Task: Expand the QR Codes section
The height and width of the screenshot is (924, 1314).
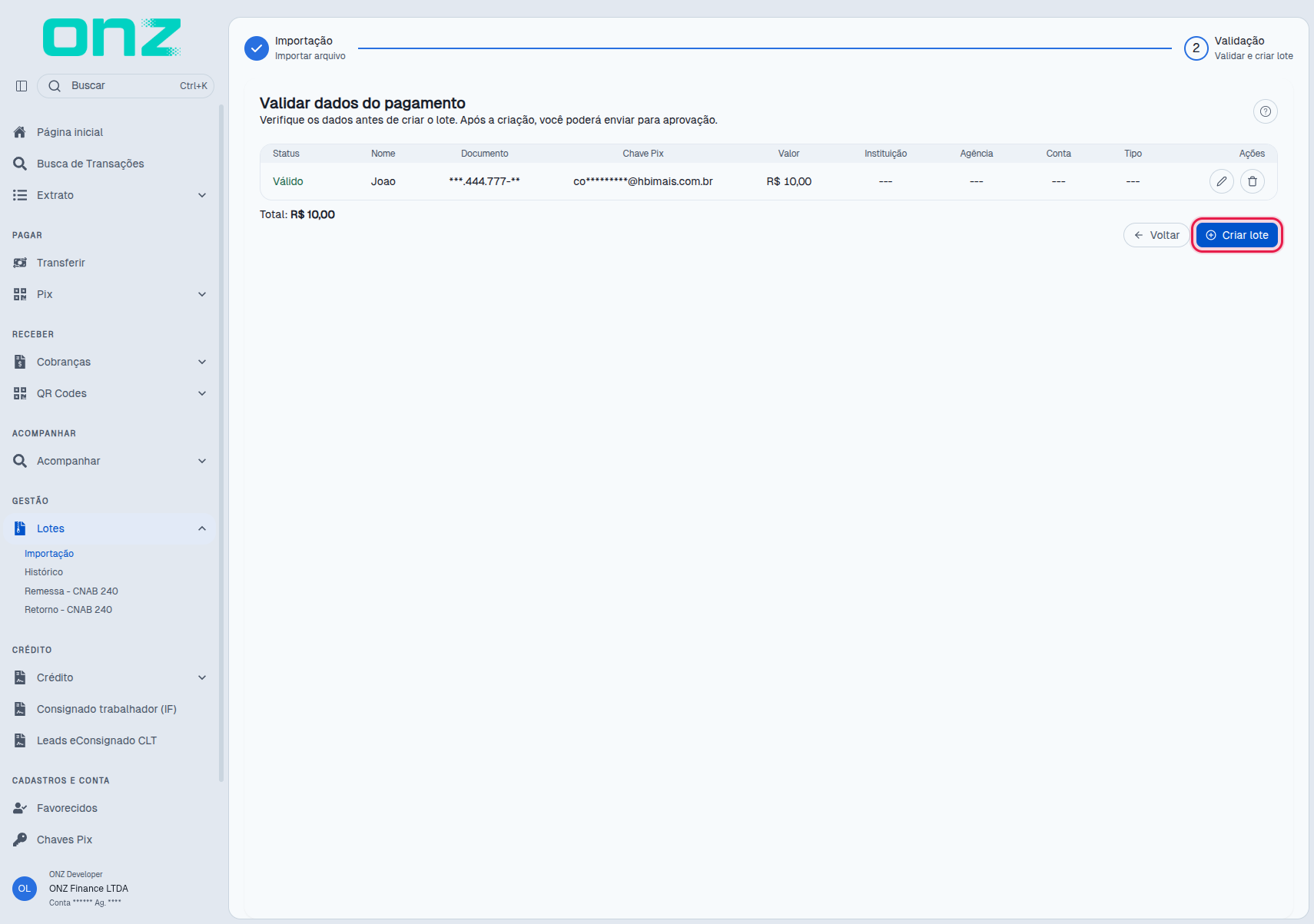Action: (202, 393)
